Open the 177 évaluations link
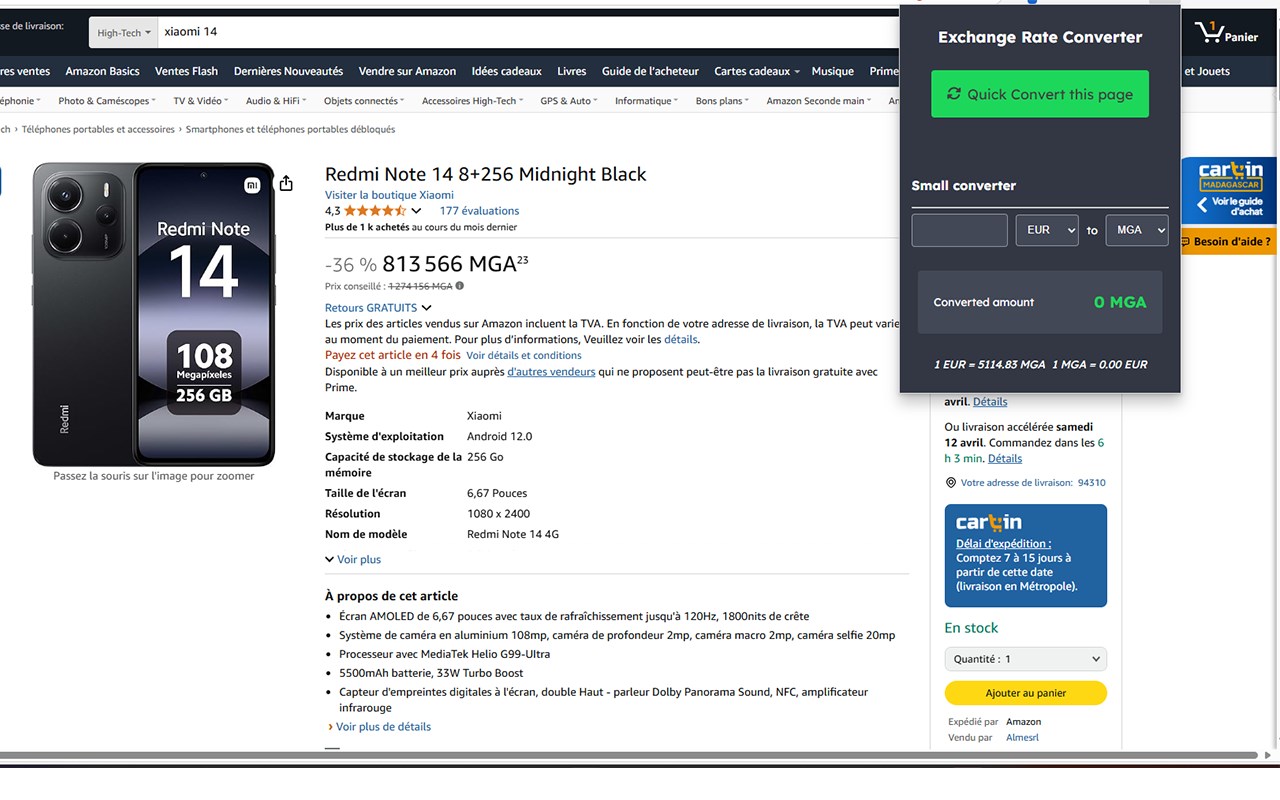The image size is (1280, 800). tap(479, 211)
